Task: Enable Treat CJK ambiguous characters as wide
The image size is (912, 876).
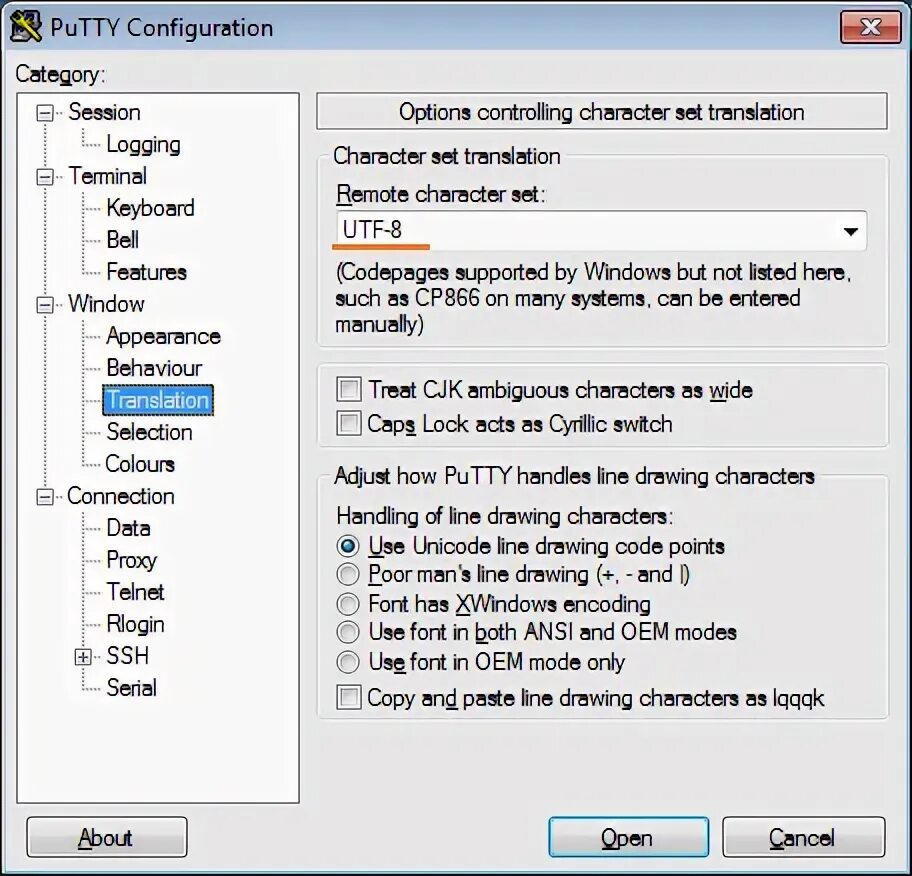Action: click(348, 389)
